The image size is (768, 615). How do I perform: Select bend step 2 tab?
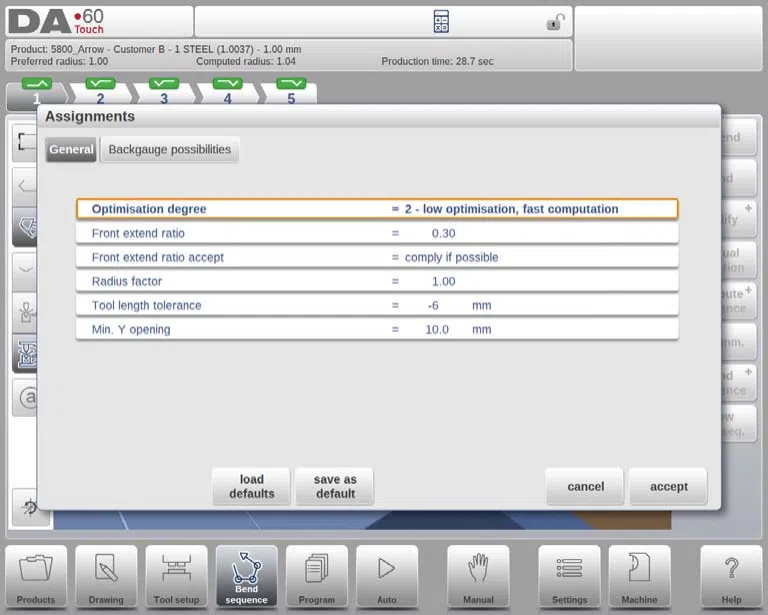point(100,98)
